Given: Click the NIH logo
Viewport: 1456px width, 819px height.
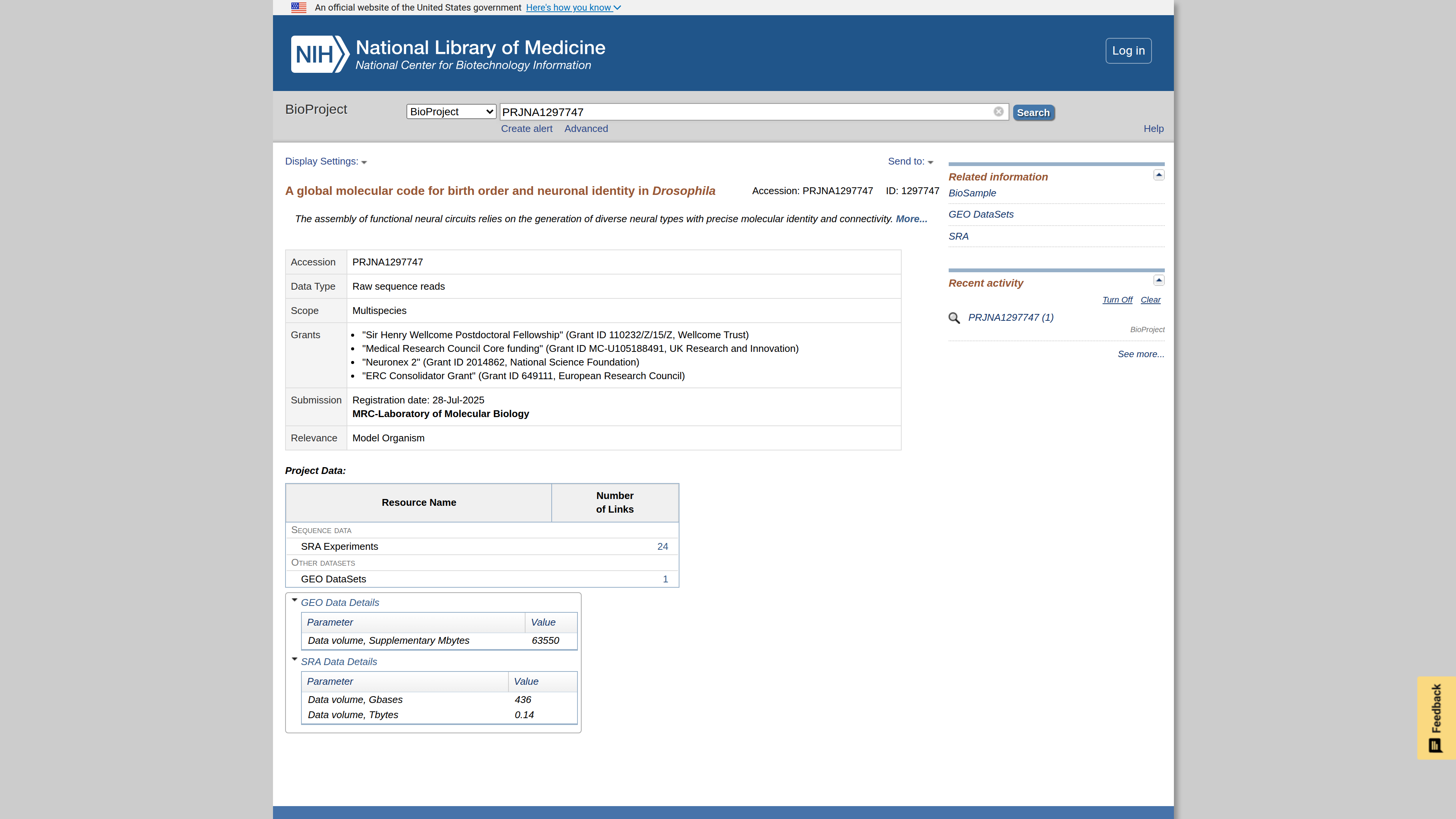Looking at the screenshot, I should click(320, 54).
